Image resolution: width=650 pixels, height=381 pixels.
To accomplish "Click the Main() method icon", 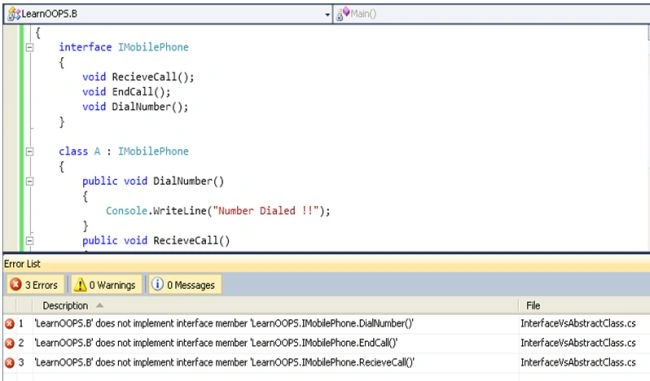I will 342,14.
